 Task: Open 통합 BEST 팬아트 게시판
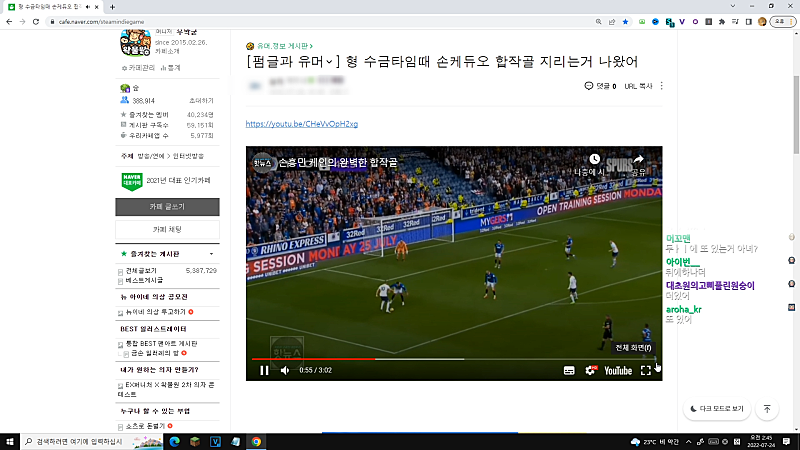pyautogui.click(x=161, y=344)
